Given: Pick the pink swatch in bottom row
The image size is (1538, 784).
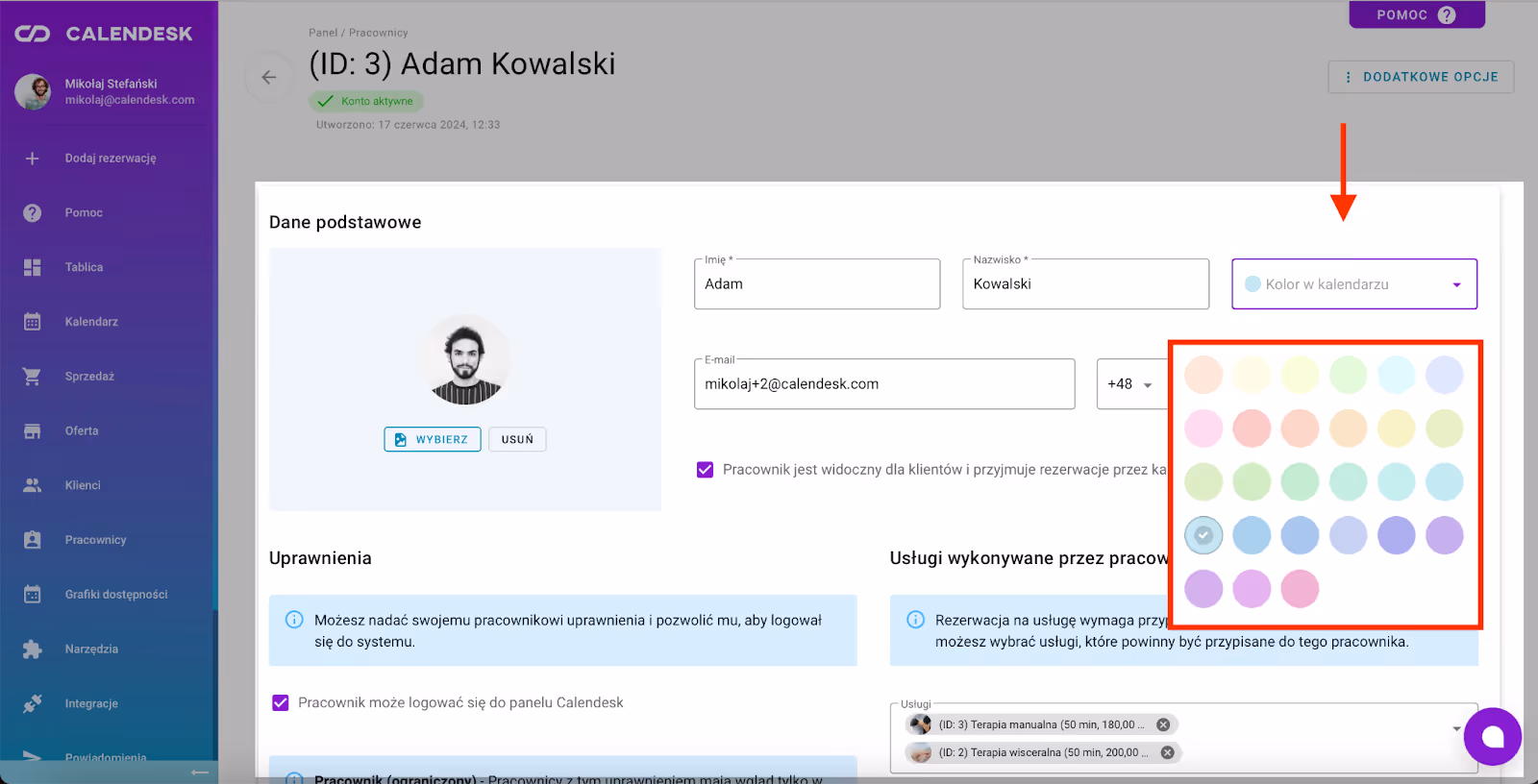Looking at the screenshot, I should click(x=1300, y=589).
